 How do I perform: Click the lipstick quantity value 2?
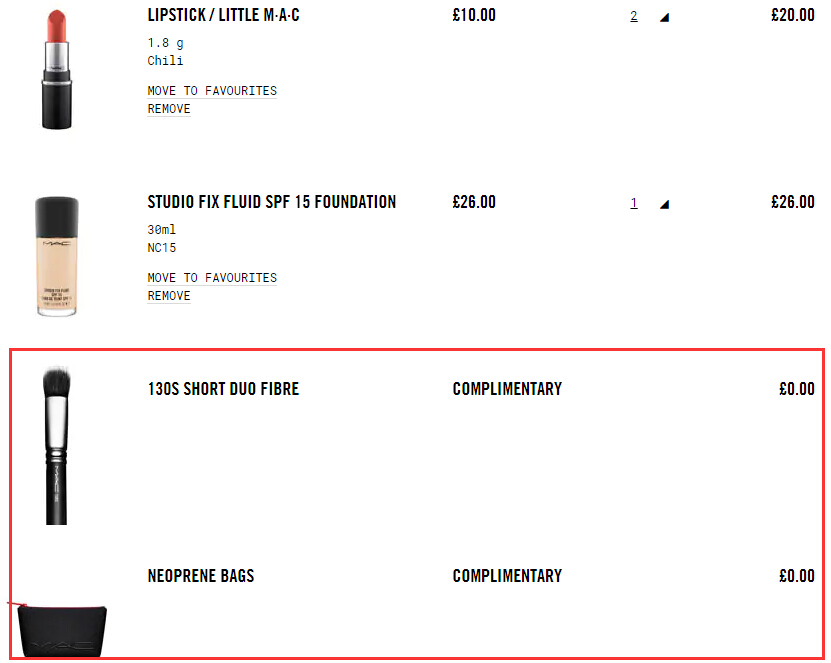634,16
